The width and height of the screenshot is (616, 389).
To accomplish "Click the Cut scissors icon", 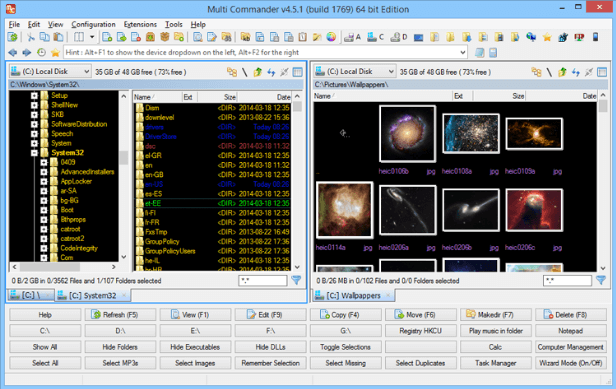I will (x=31, y=37).
